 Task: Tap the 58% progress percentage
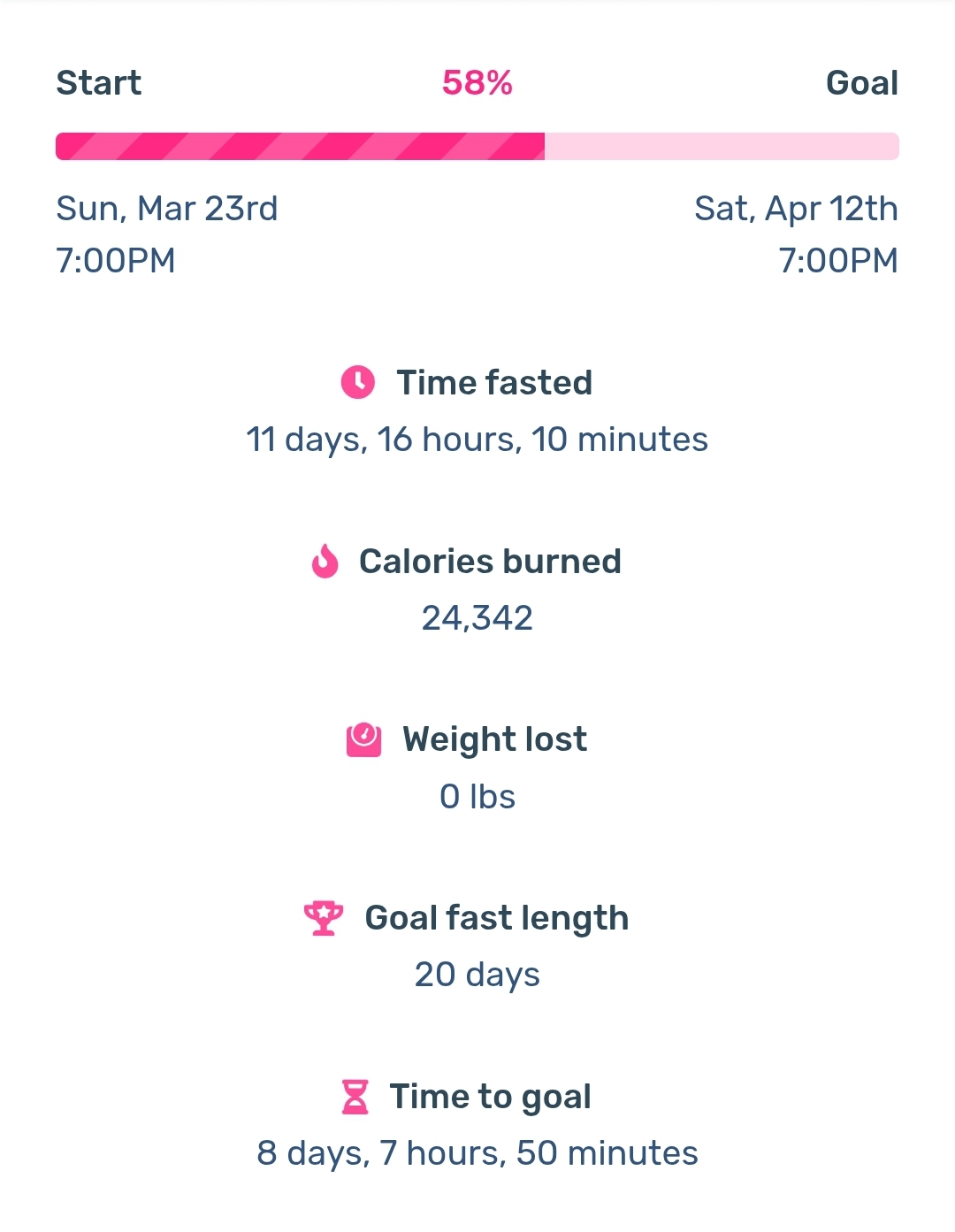tap(477, 83)
